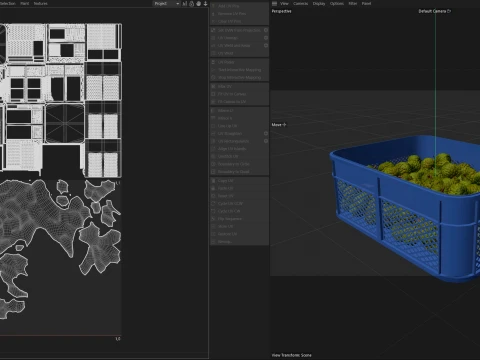Image resolution: width=480 pixels, height=360 pixels.
Task: Click the Move tool label in viewport
Action: [x=276, y=125]
